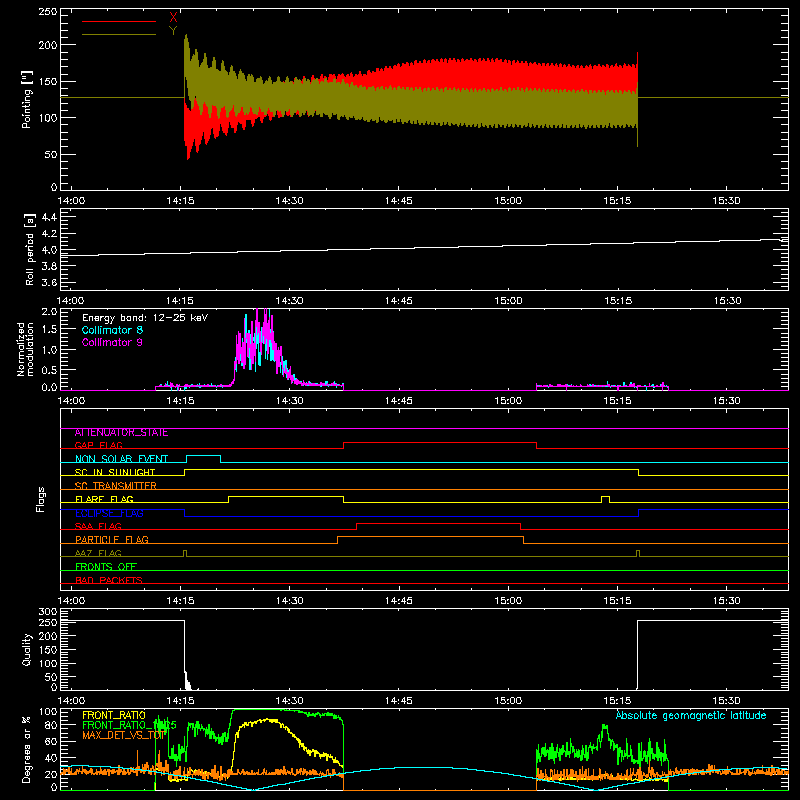
Task: Click the 15:15 tick under Flags plot
Action: pos(617,601)
